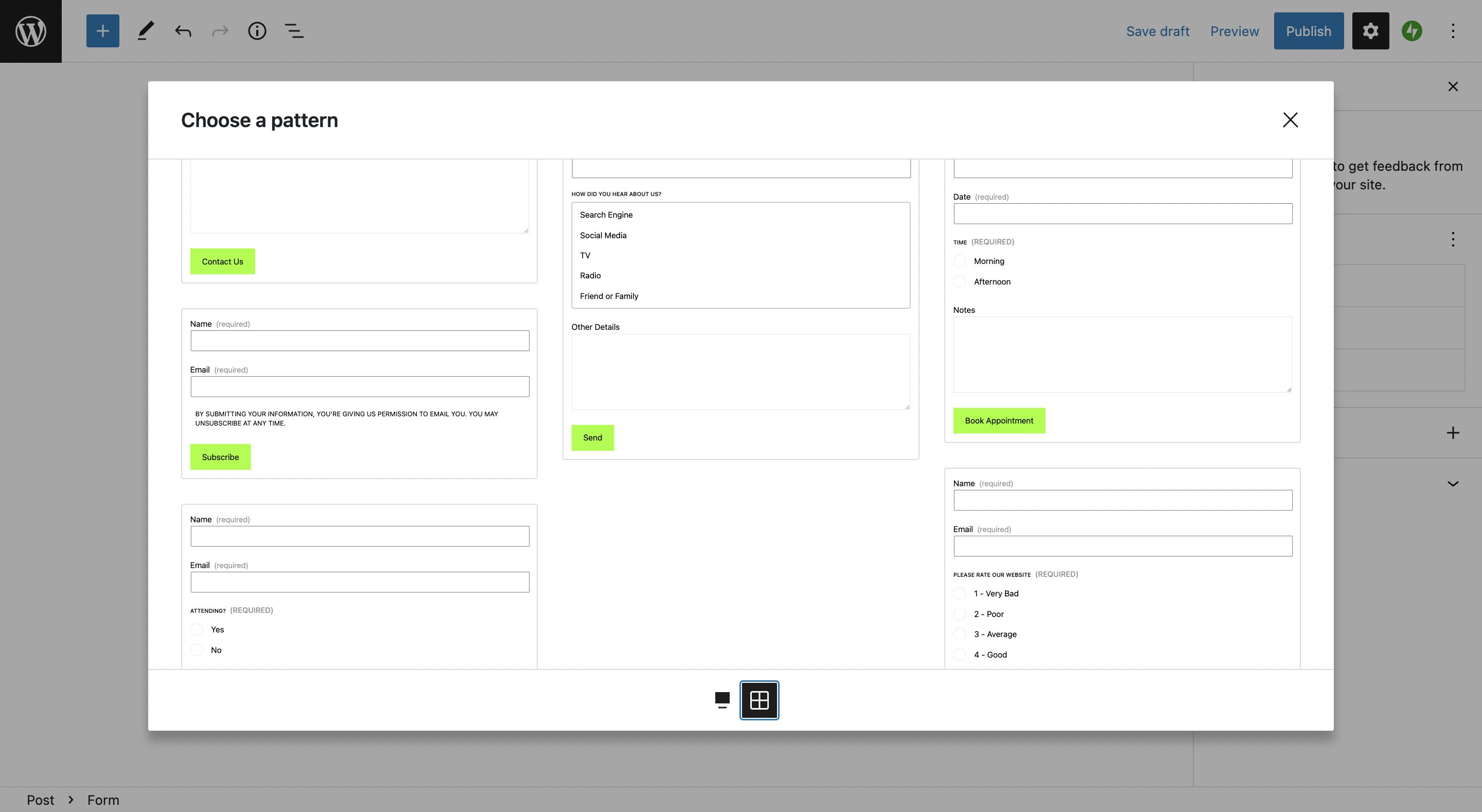Open the block inserter plus button
This screenshot has width=1482, height=812.
click(x=102, y=31)
